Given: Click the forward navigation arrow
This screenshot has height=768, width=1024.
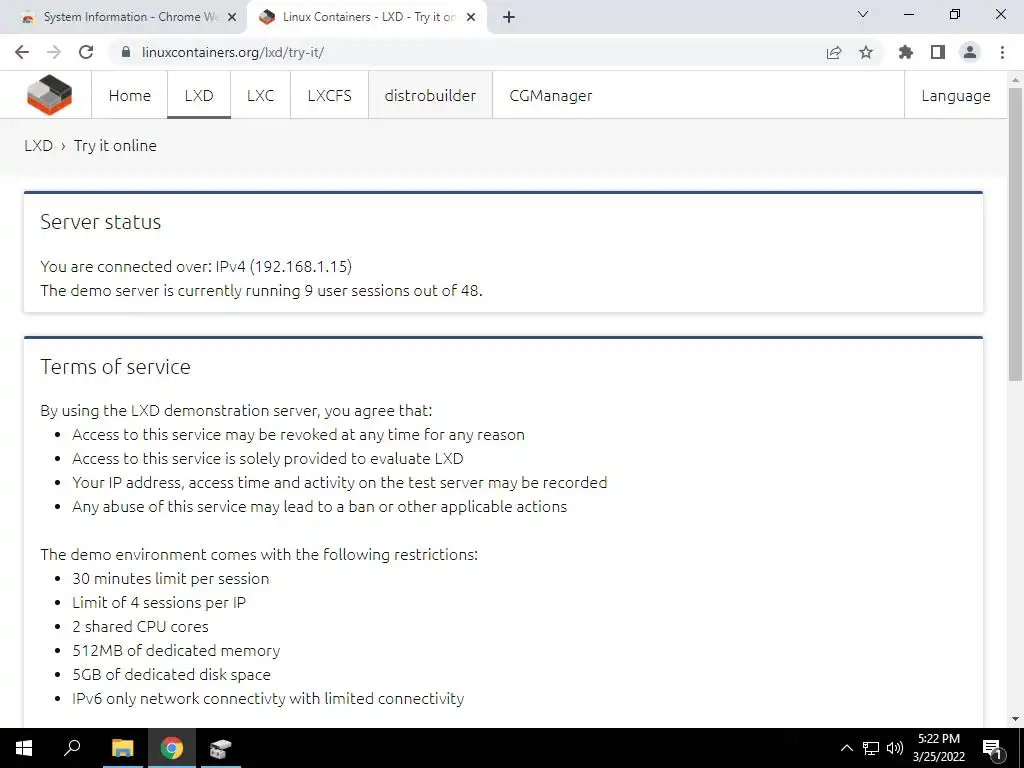Looking at the screenshot, I should click(x=54, y=52).
